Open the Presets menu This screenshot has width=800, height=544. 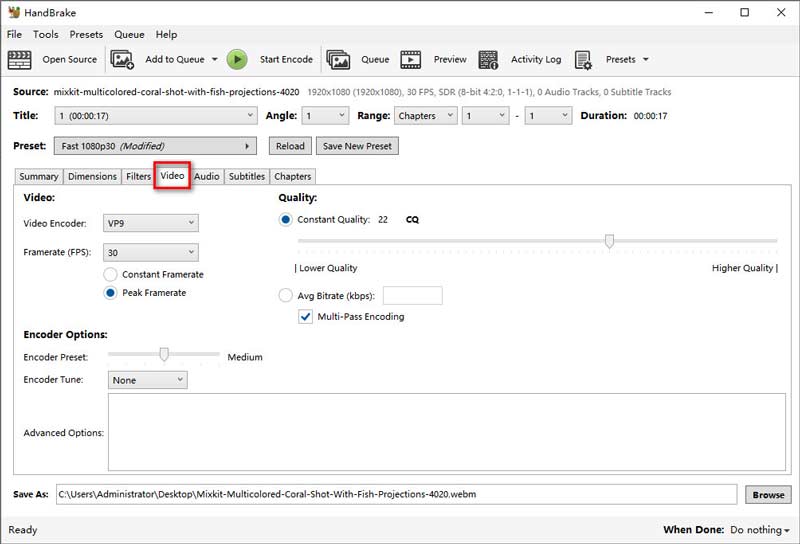(x=86, y=34)
